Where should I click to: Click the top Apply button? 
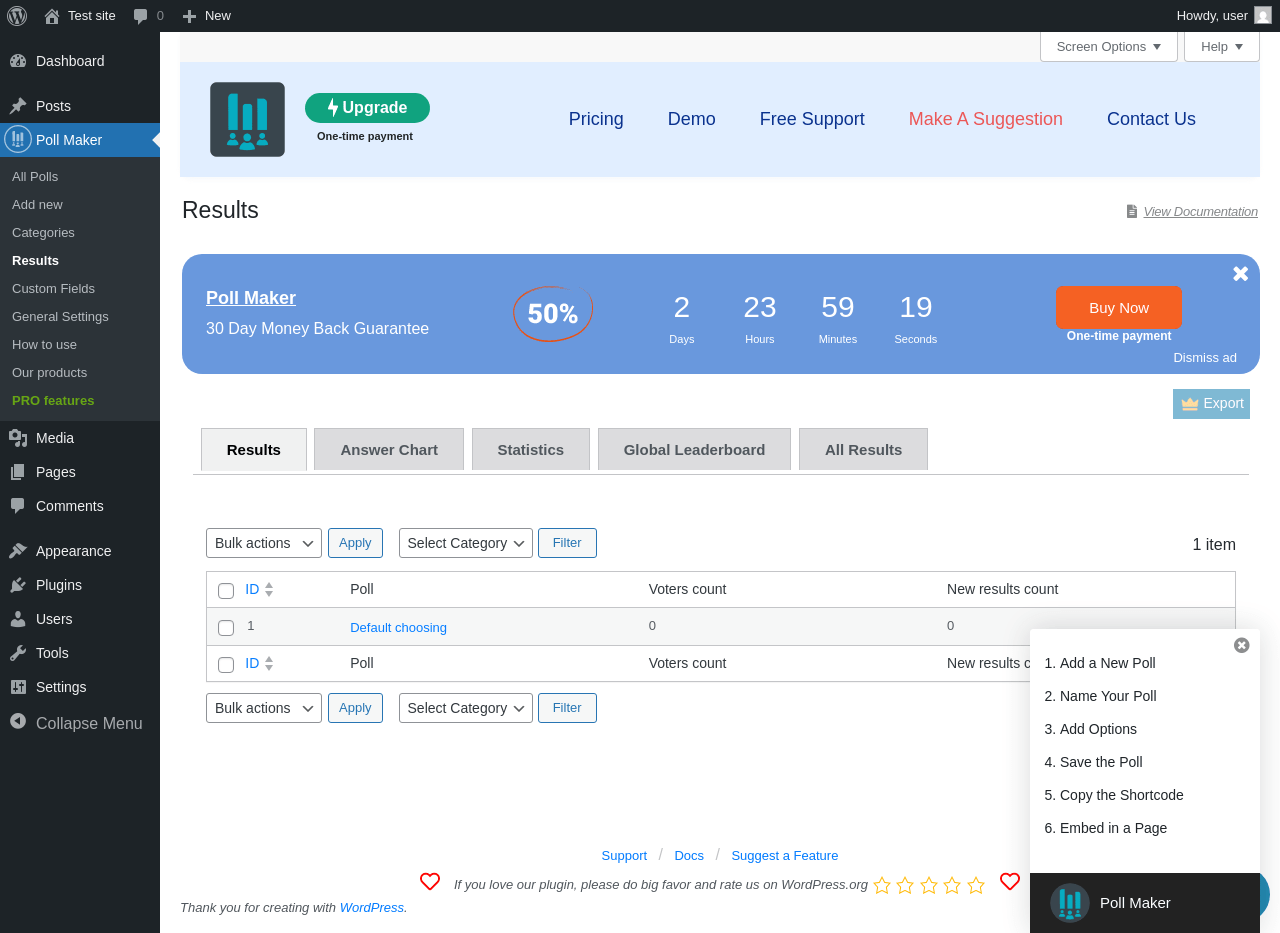[355, 543]
